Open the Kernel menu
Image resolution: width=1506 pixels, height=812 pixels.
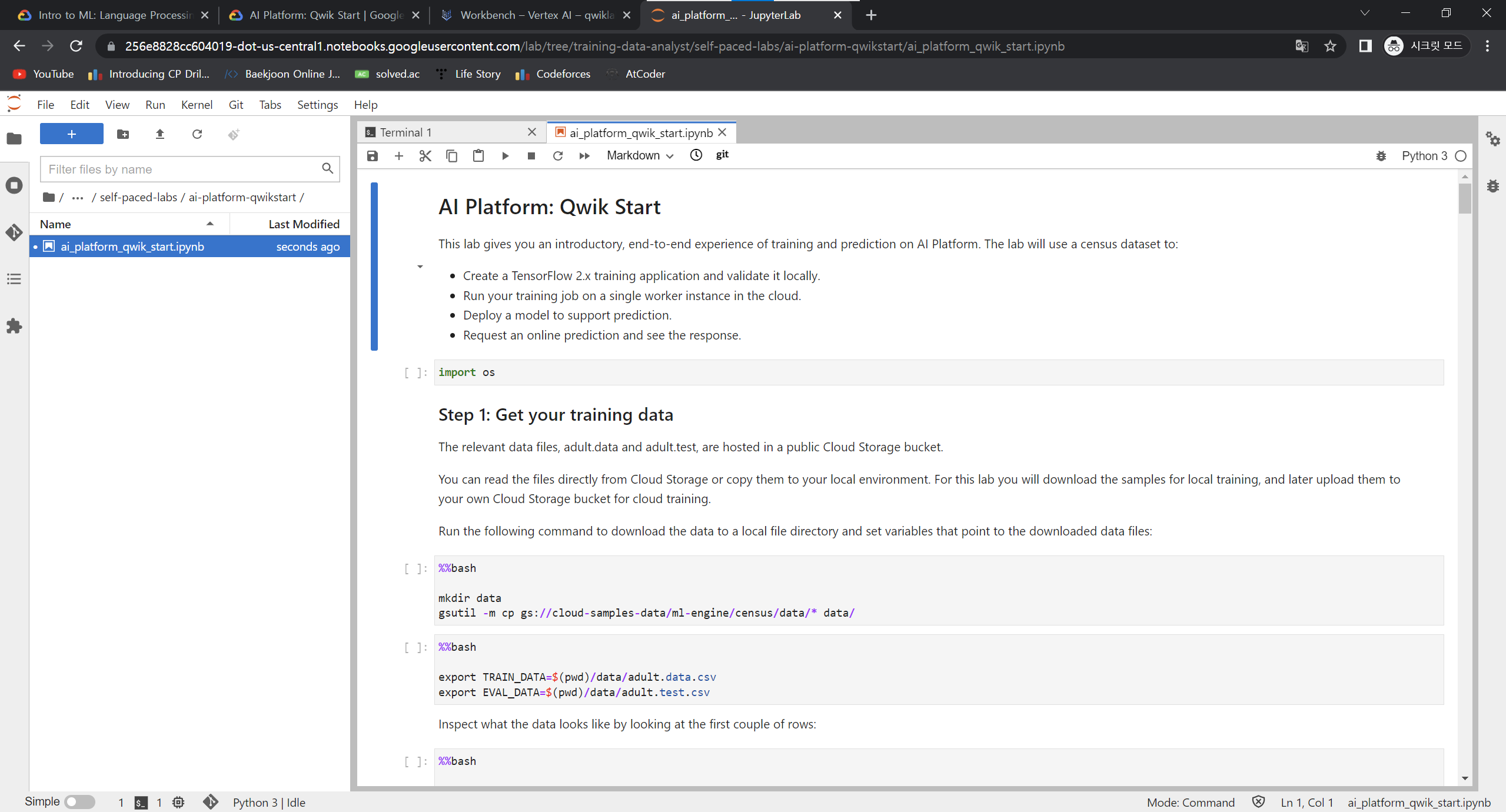[196, 105]
